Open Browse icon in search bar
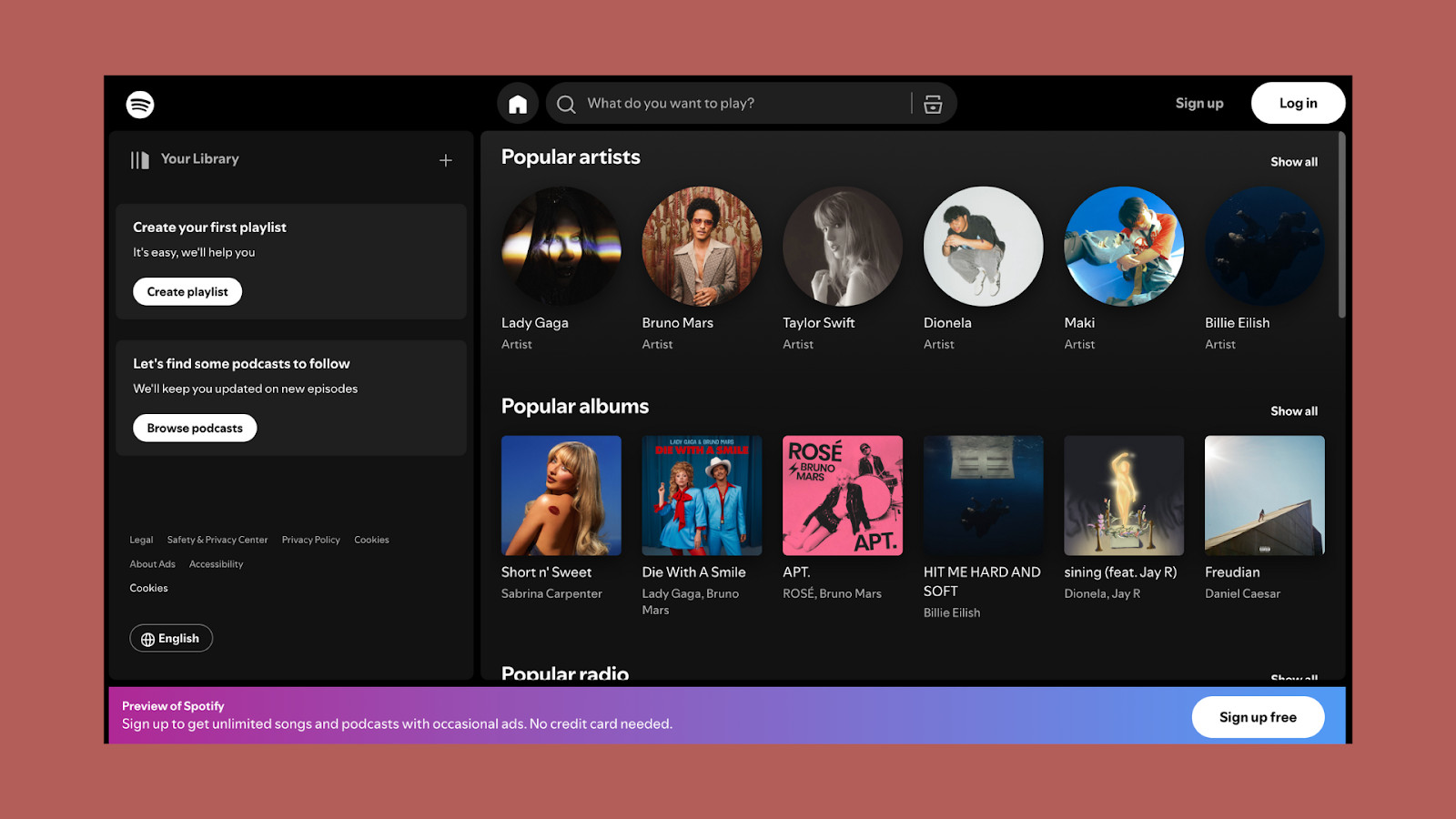Image resolution: width=1456 pixels, height=819 pixels. [933, 104]
